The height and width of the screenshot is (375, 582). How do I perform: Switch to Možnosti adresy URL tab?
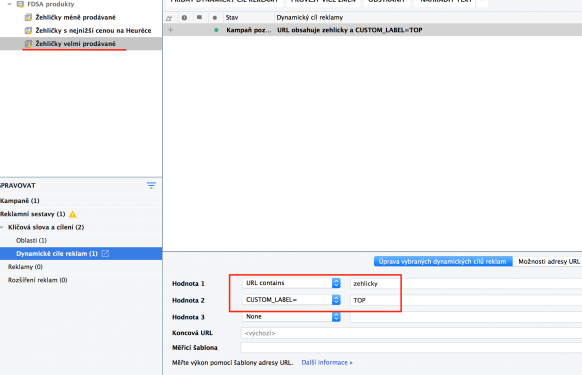[x=549, y=261]
